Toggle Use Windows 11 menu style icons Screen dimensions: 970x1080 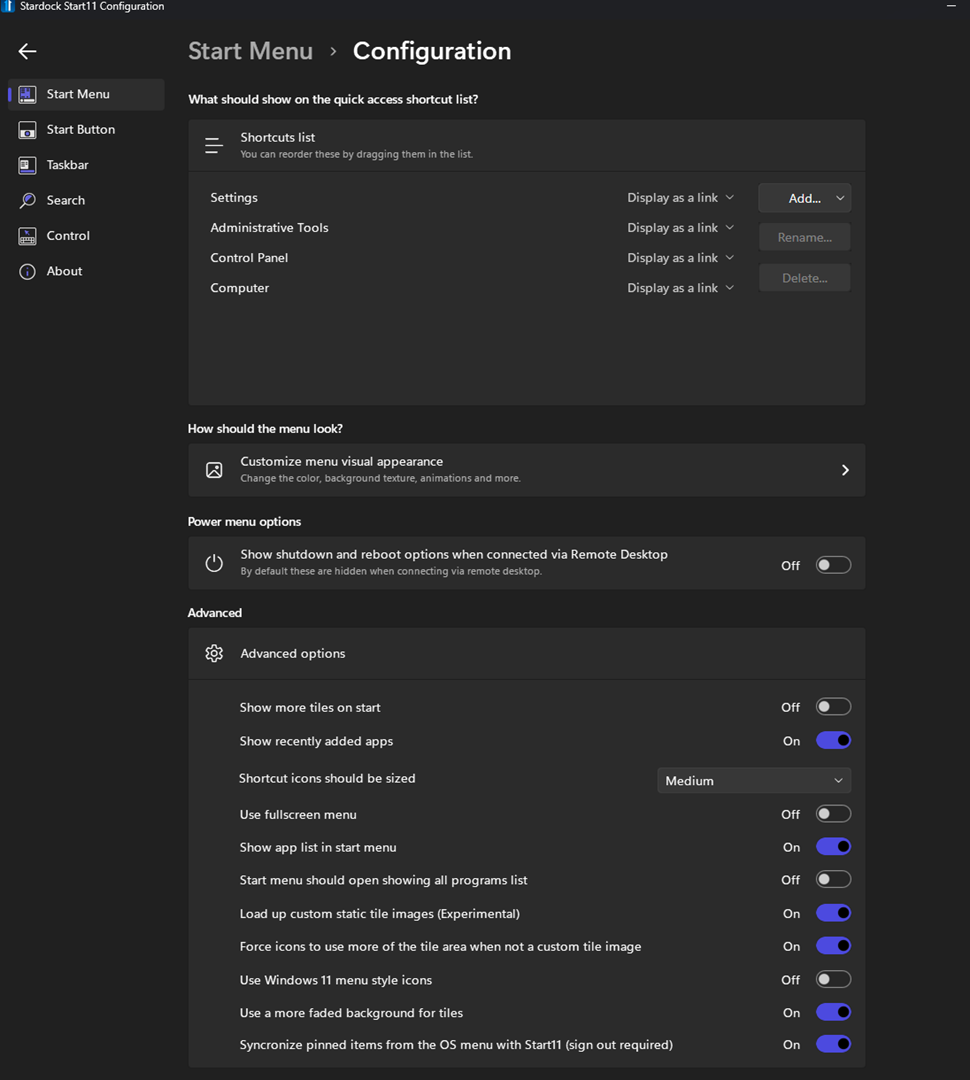point(833,980)
